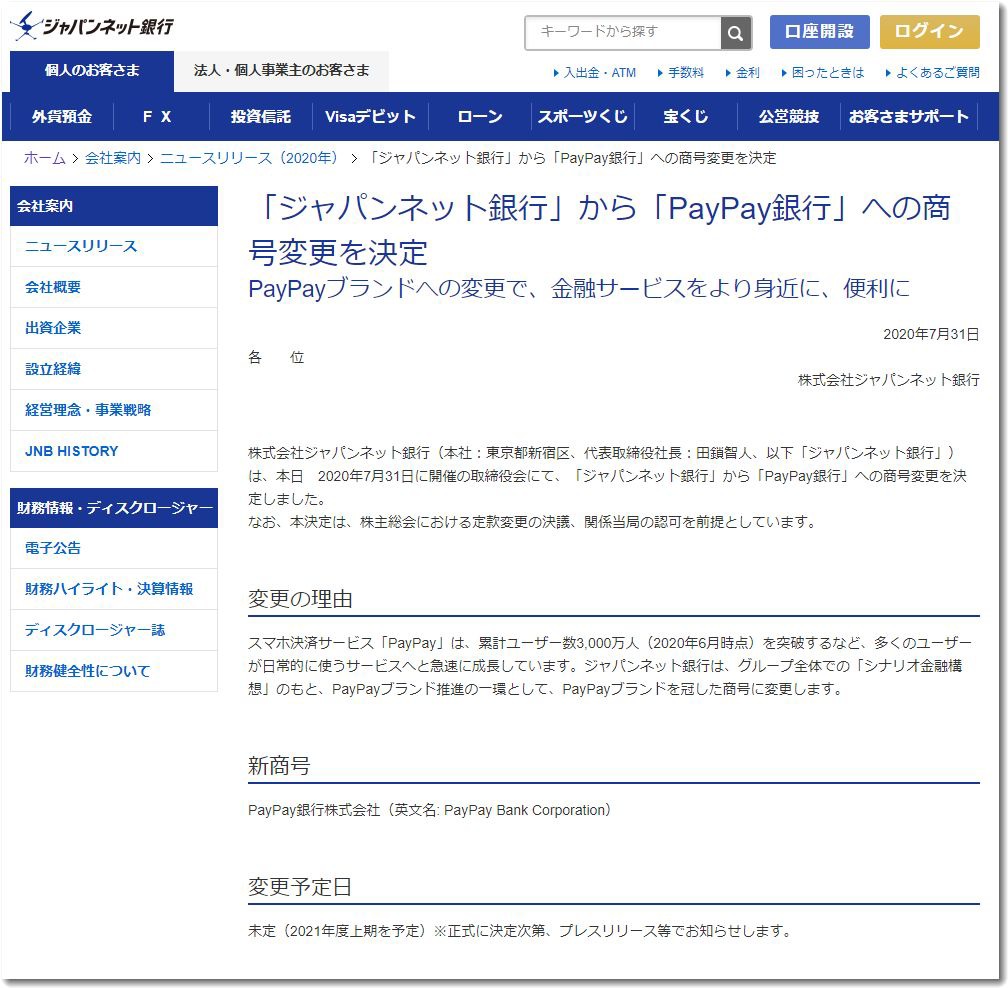The height and width of the screenshot is (988, 1008).
Task: Open JNB HISTORY in the sidebar
Action: (x=114, y=451)
